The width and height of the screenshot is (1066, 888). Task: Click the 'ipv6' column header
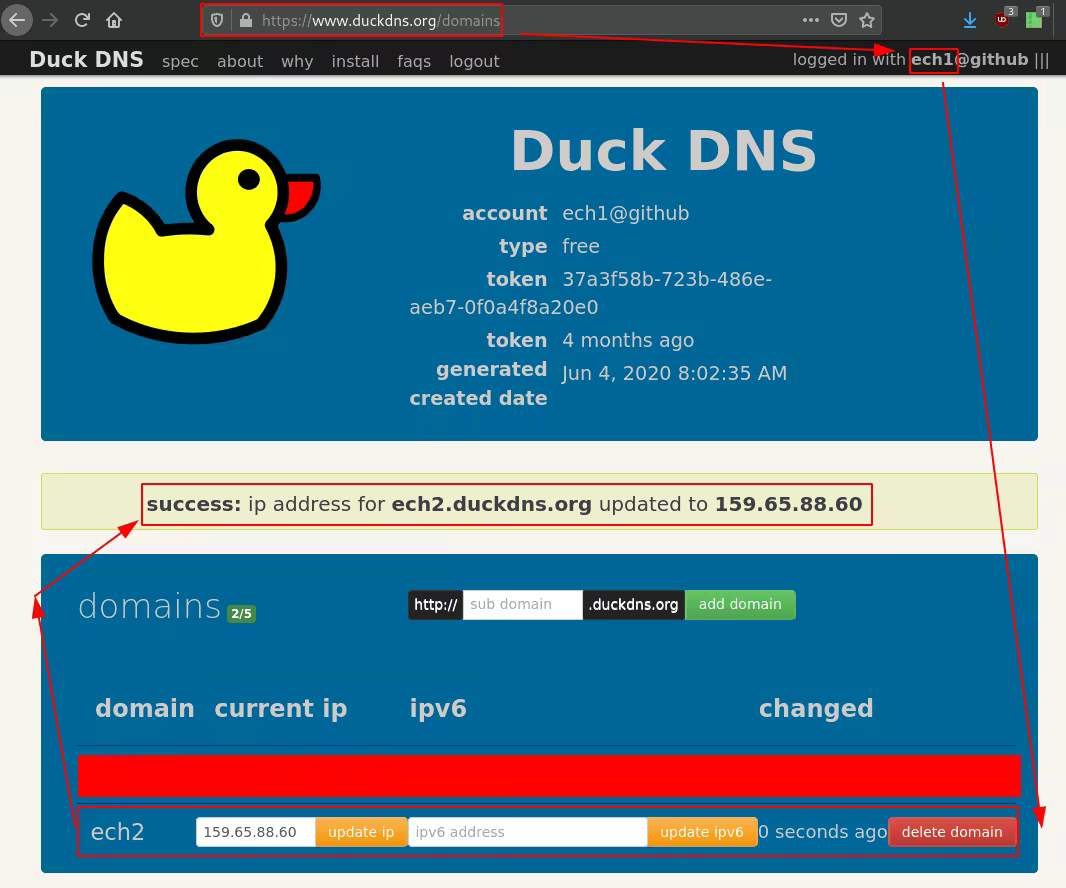pos(438,708)
